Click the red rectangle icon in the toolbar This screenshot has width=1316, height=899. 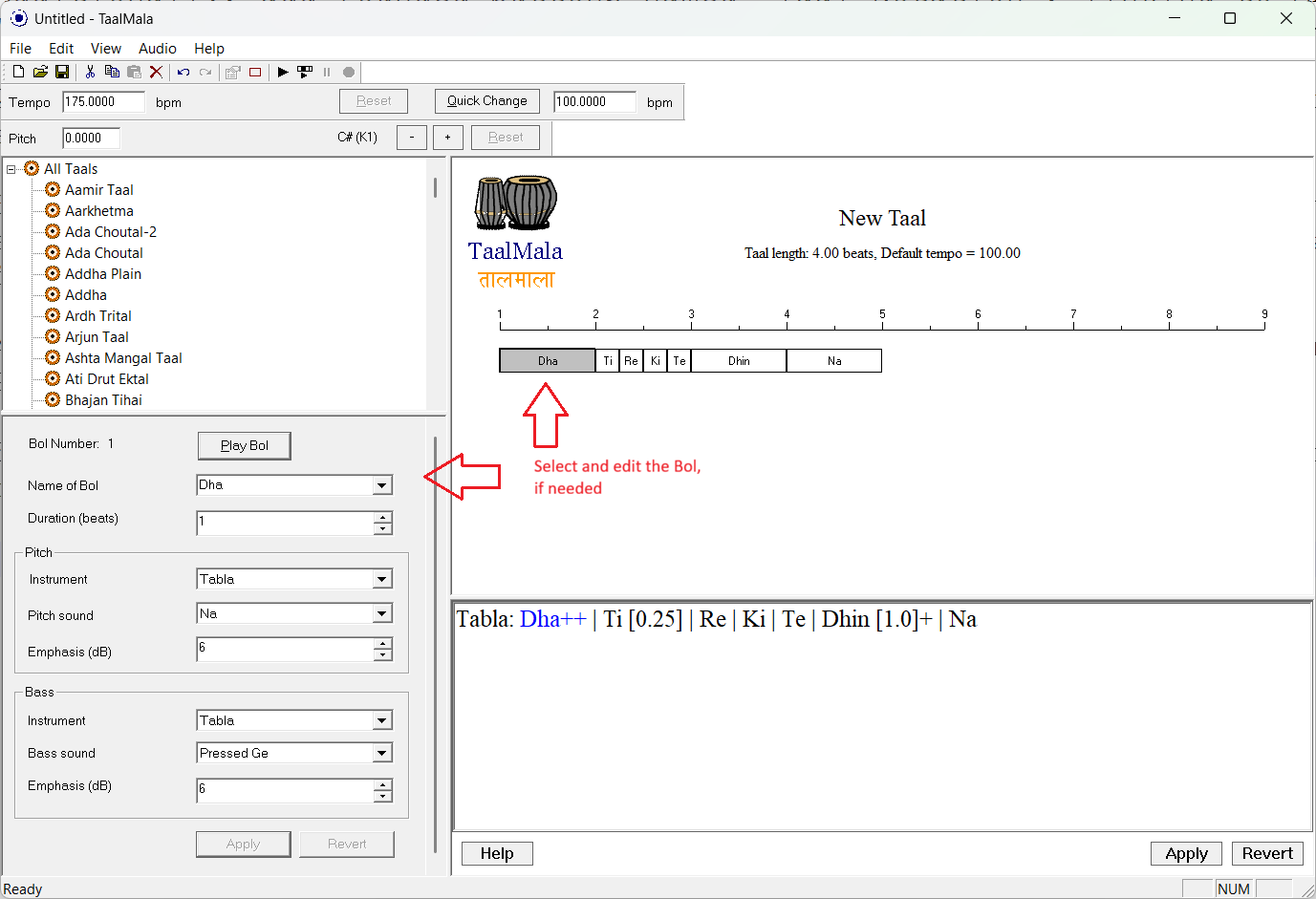click(255, 72)
